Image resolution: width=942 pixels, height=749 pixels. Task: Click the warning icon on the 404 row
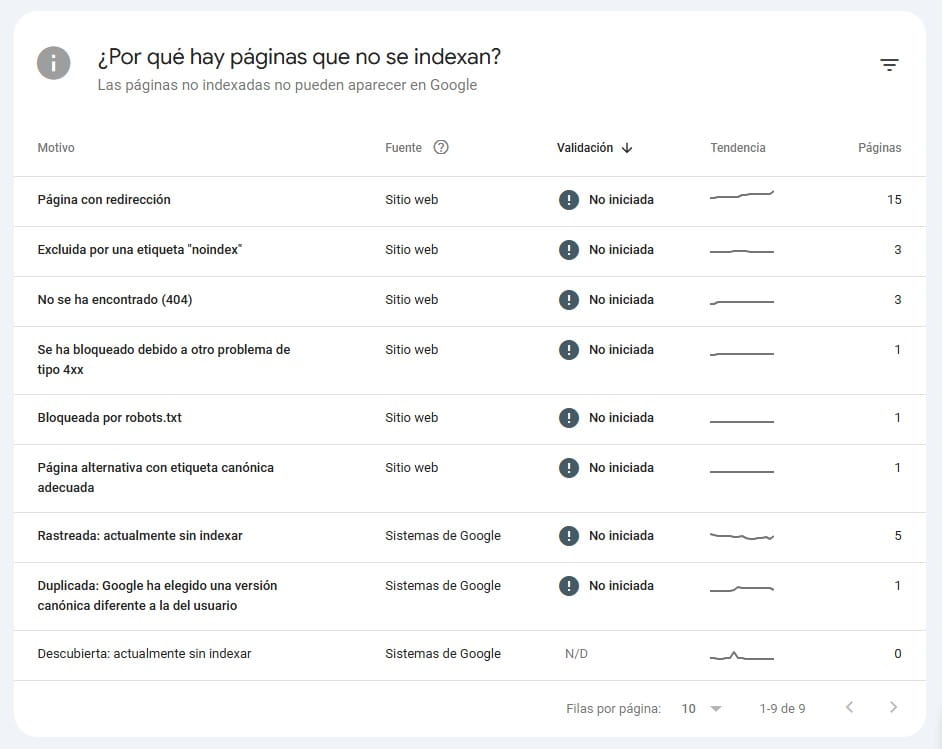(x=569, y=300)
